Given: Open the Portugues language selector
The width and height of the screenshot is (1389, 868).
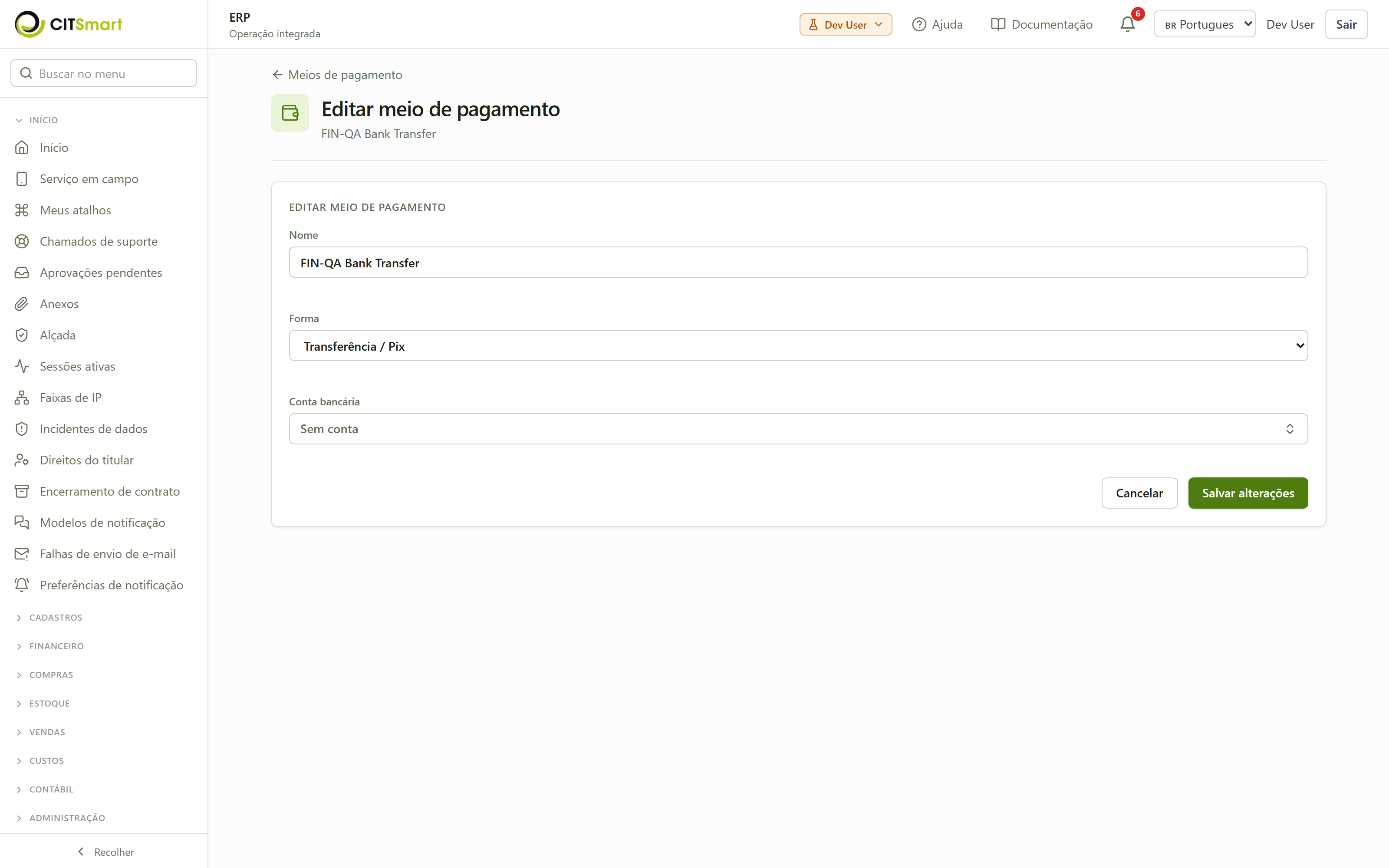Looking at the screenshot, I should 1204,24.
